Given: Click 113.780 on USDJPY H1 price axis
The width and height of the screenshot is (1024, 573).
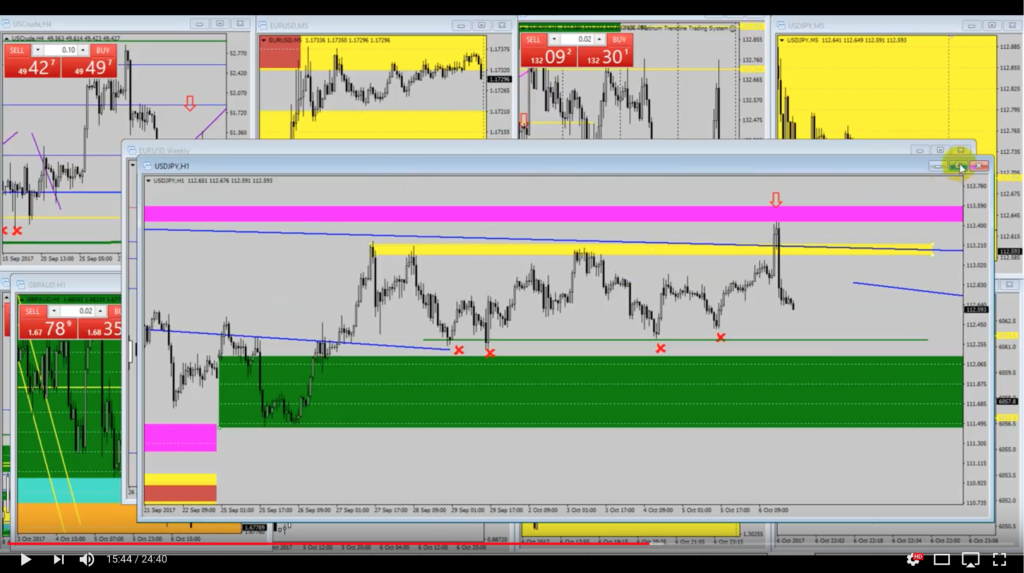Looking at the screenshot, I should [976, 186].
